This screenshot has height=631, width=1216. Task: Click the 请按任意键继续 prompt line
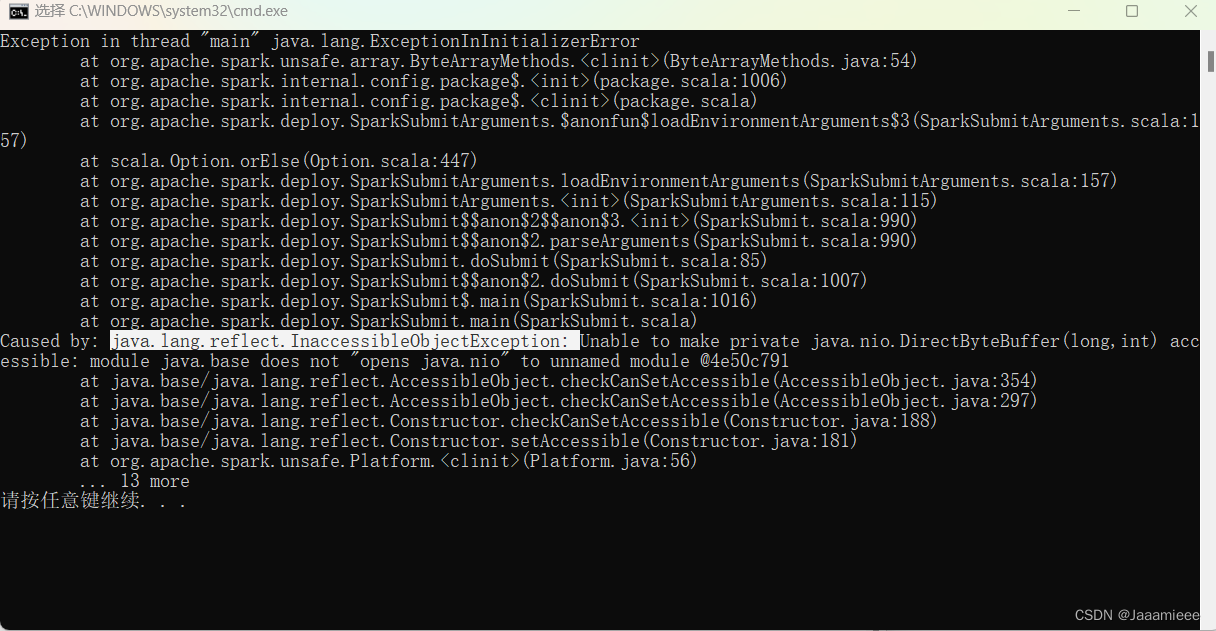[x=90, y=500]
